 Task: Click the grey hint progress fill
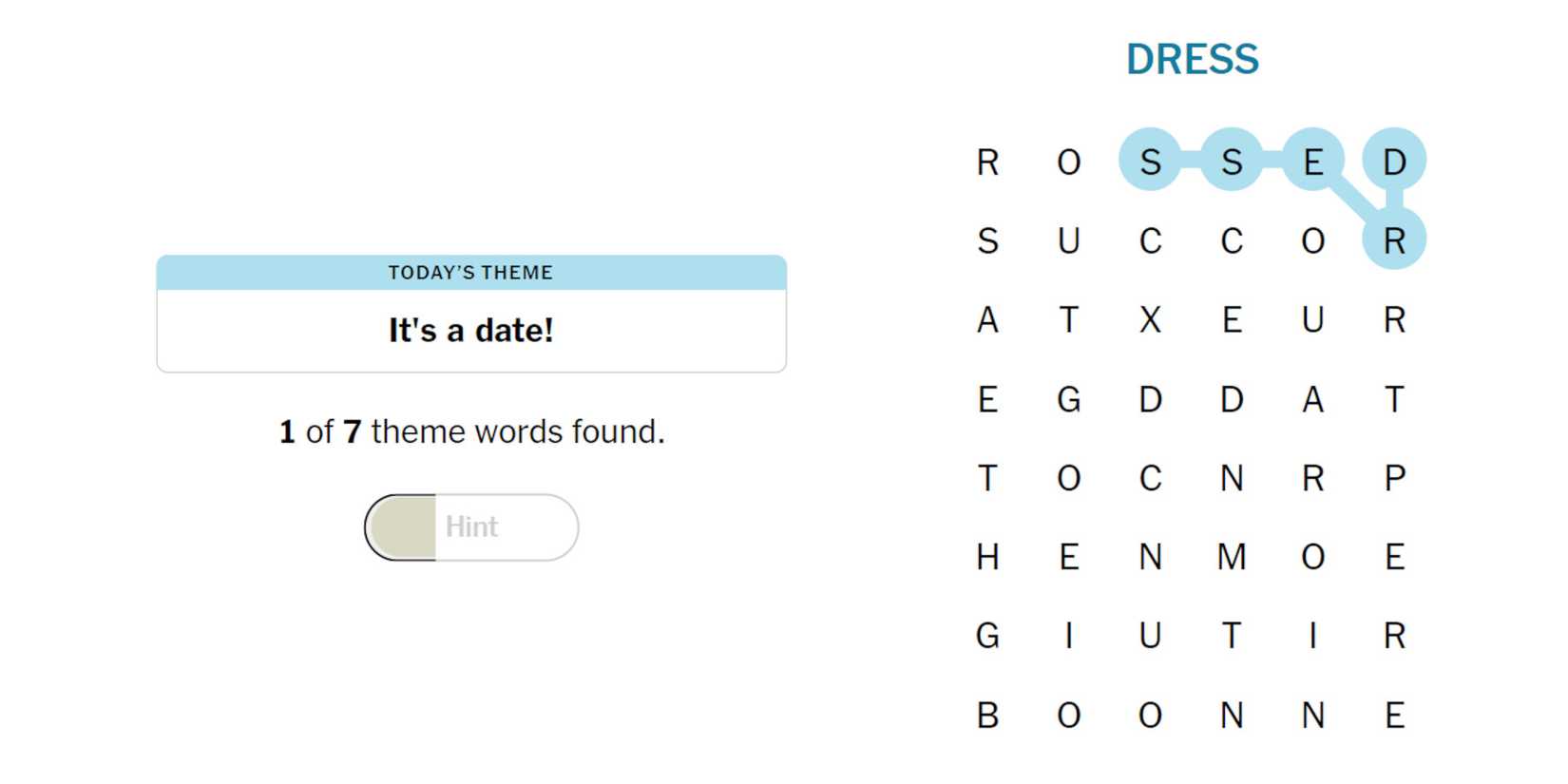click(x=403, y=526)
